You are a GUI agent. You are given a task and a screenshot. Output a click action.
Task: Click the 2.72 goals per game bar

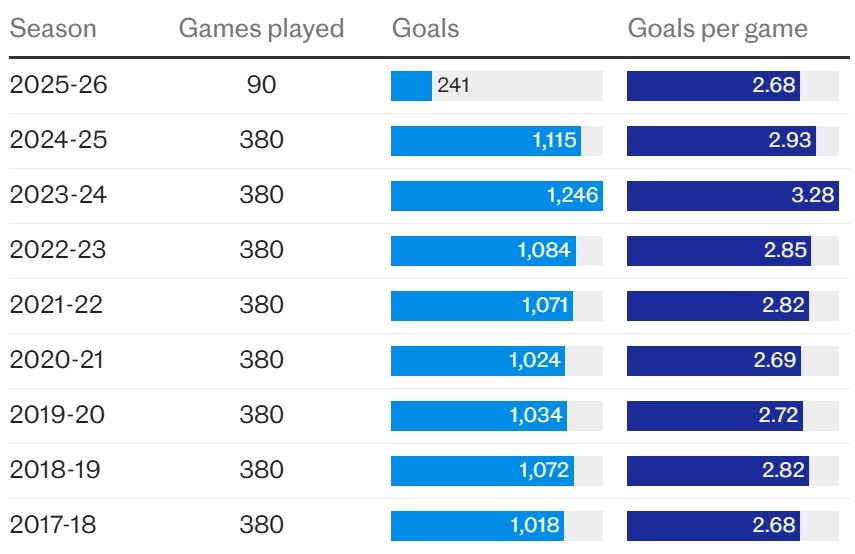(x=714, y=415)
